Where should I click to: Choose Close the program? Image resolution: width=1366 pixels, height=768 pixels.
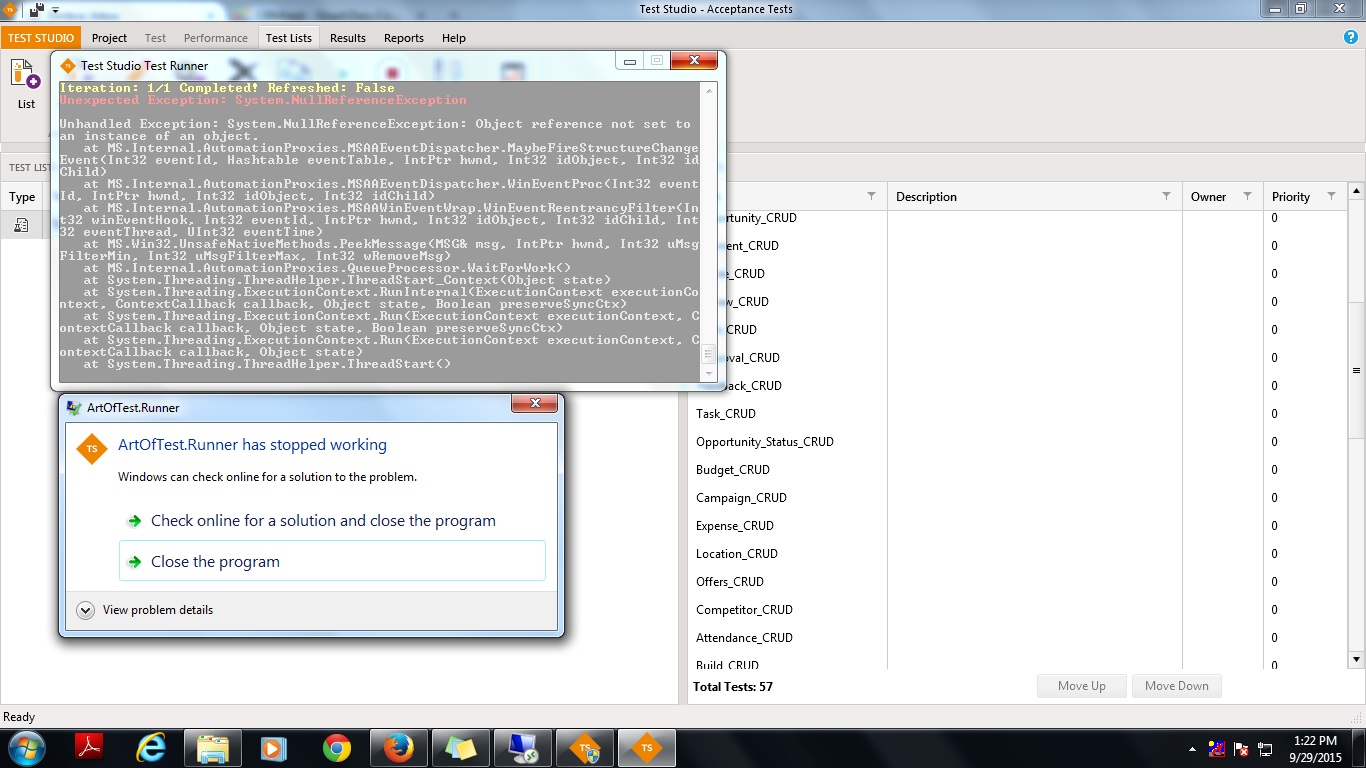click(332, 561)
